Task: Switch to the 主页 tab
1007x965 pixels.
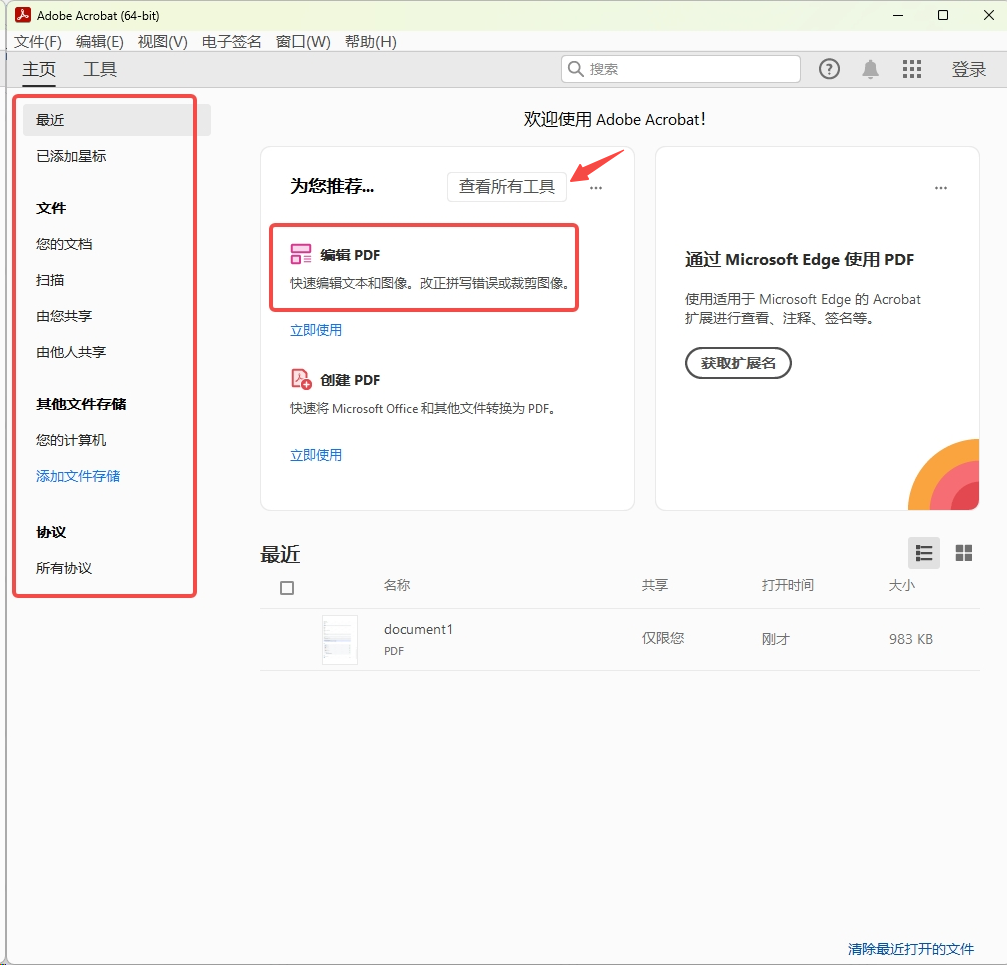Action: coord(39,69)
